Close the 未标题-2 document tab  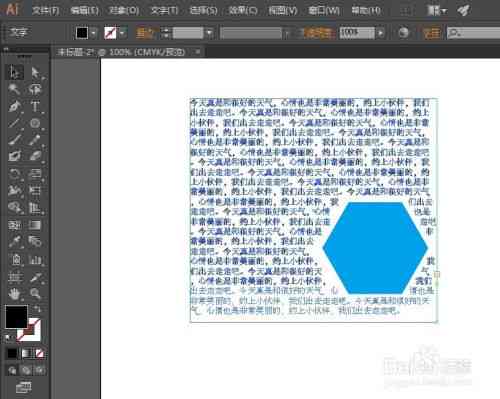[198, 52]
